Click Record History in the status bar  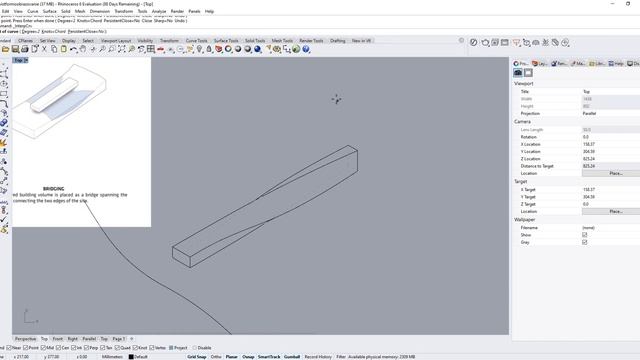coord(318,357)
